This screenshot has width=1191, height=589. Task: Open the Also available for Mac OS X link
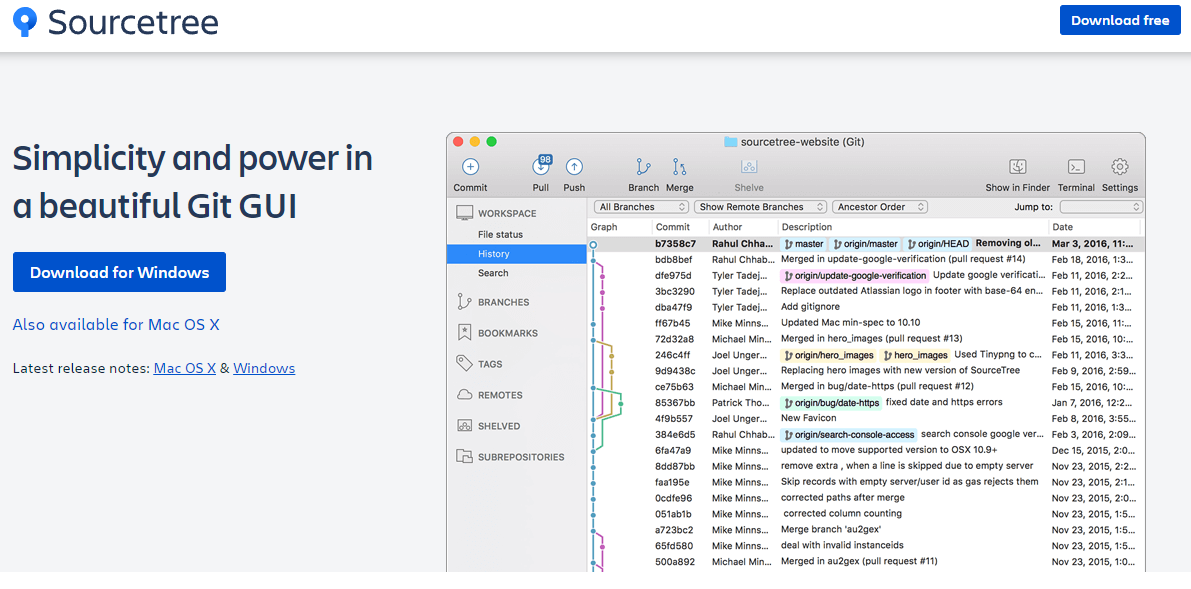pos(116,325)
